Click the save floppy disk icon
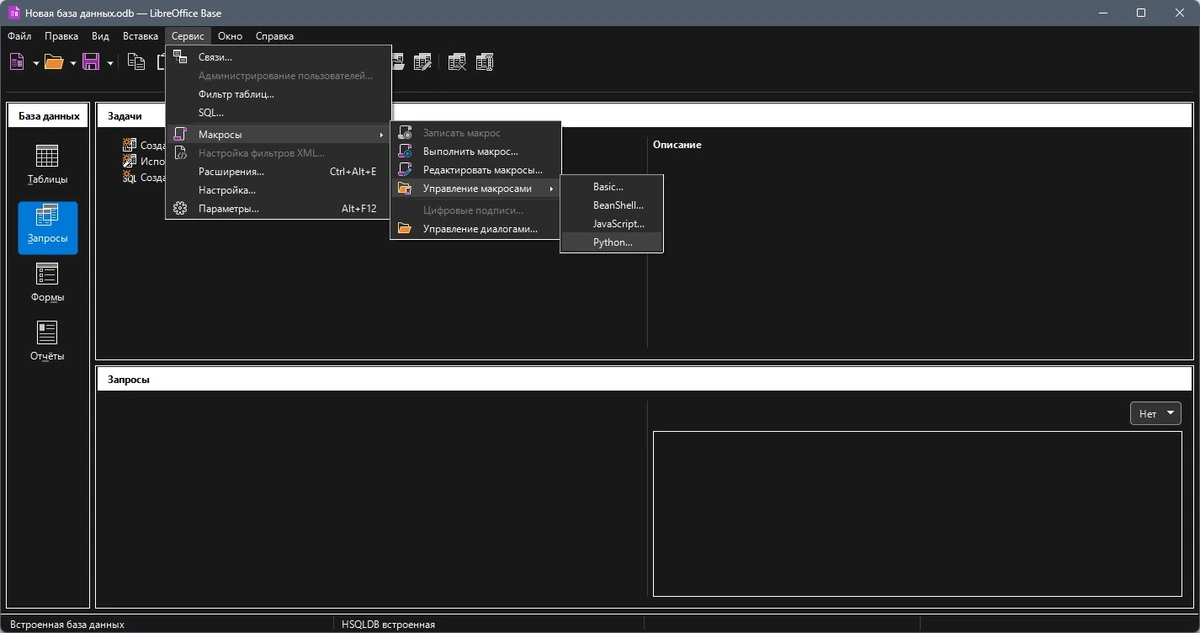1200x633 pixels. click(91, 62)
